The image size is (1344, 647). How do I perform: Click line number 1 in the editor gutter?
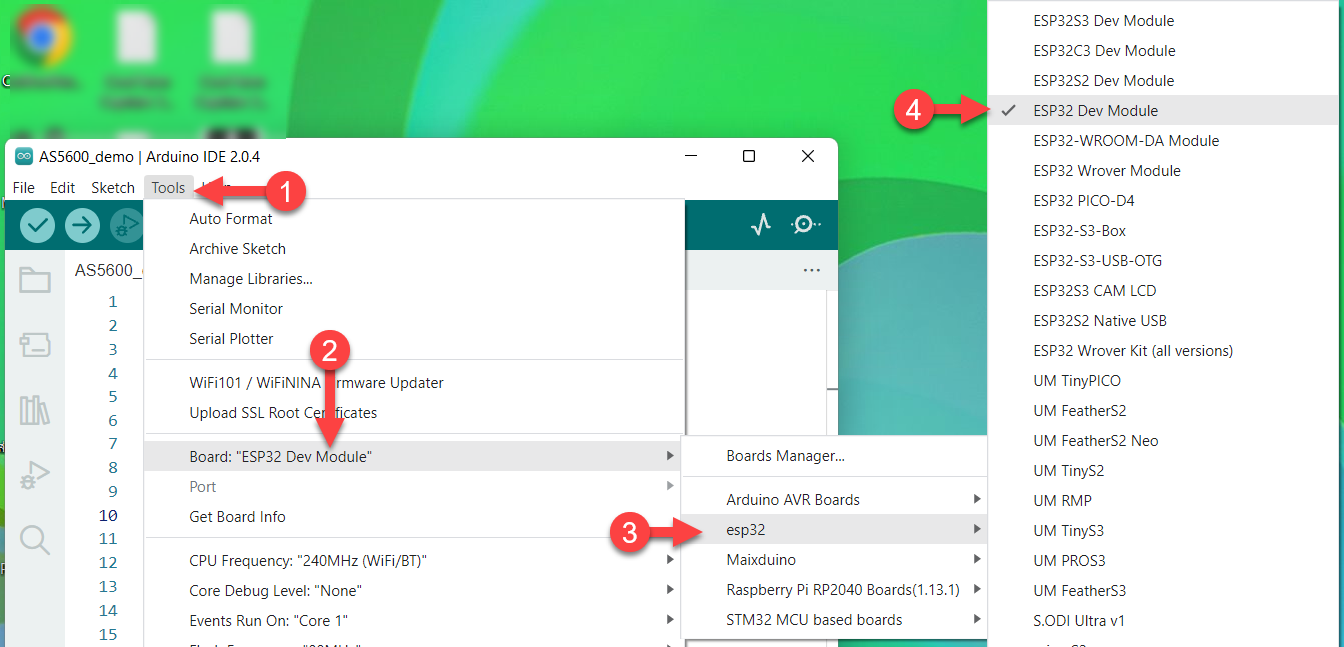(x=113, y=302)
